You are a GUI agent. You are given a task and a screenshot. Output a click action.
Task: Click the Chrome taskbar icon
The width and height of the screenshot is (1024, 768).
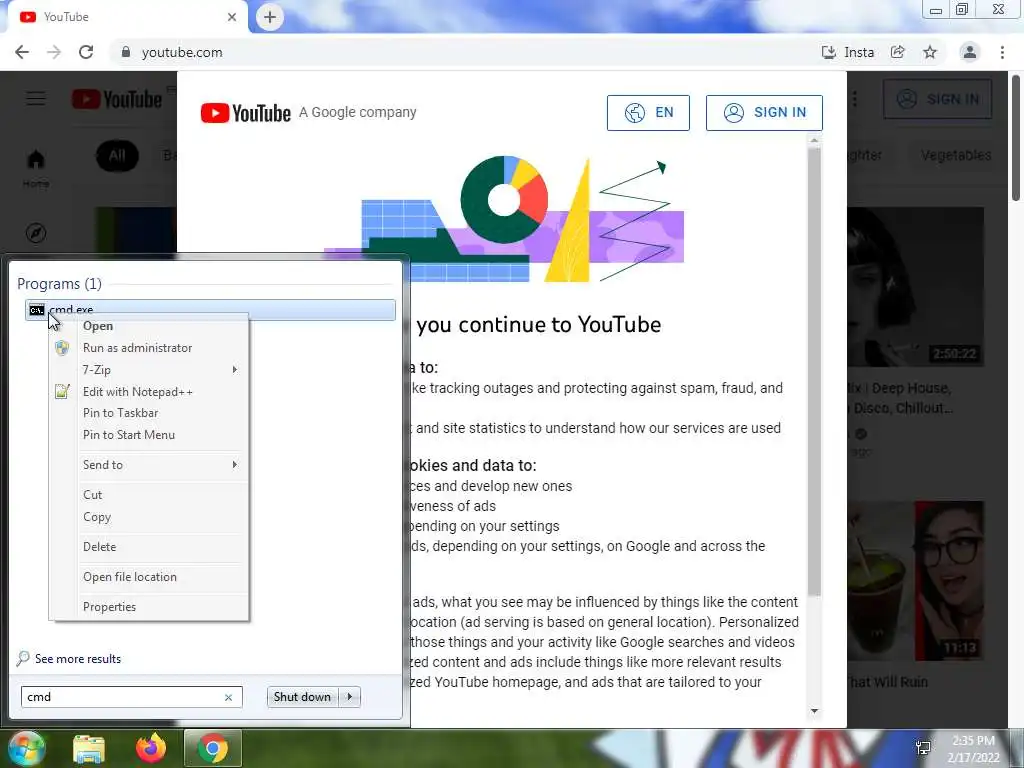[x=213, y=749]
